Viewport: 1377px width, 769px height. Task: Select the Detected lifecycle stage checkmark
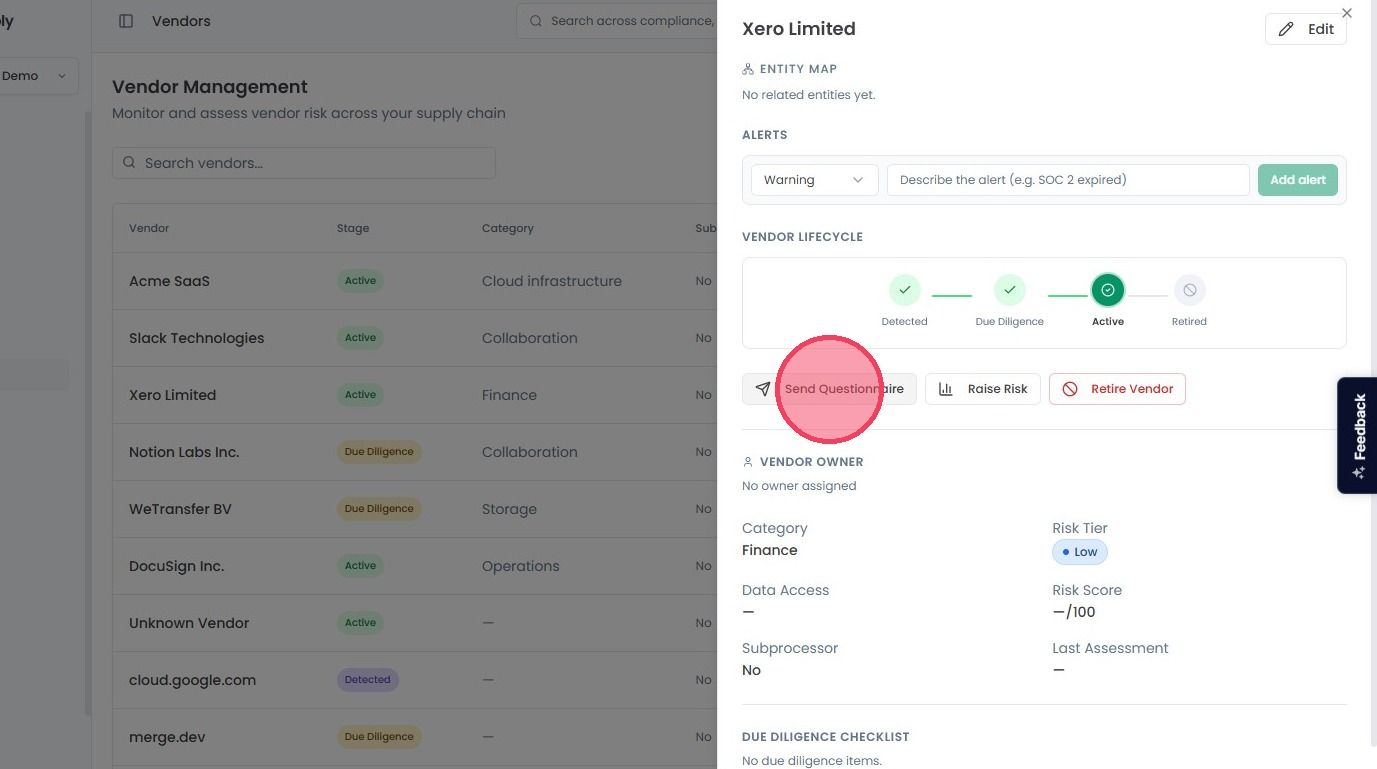904,290
